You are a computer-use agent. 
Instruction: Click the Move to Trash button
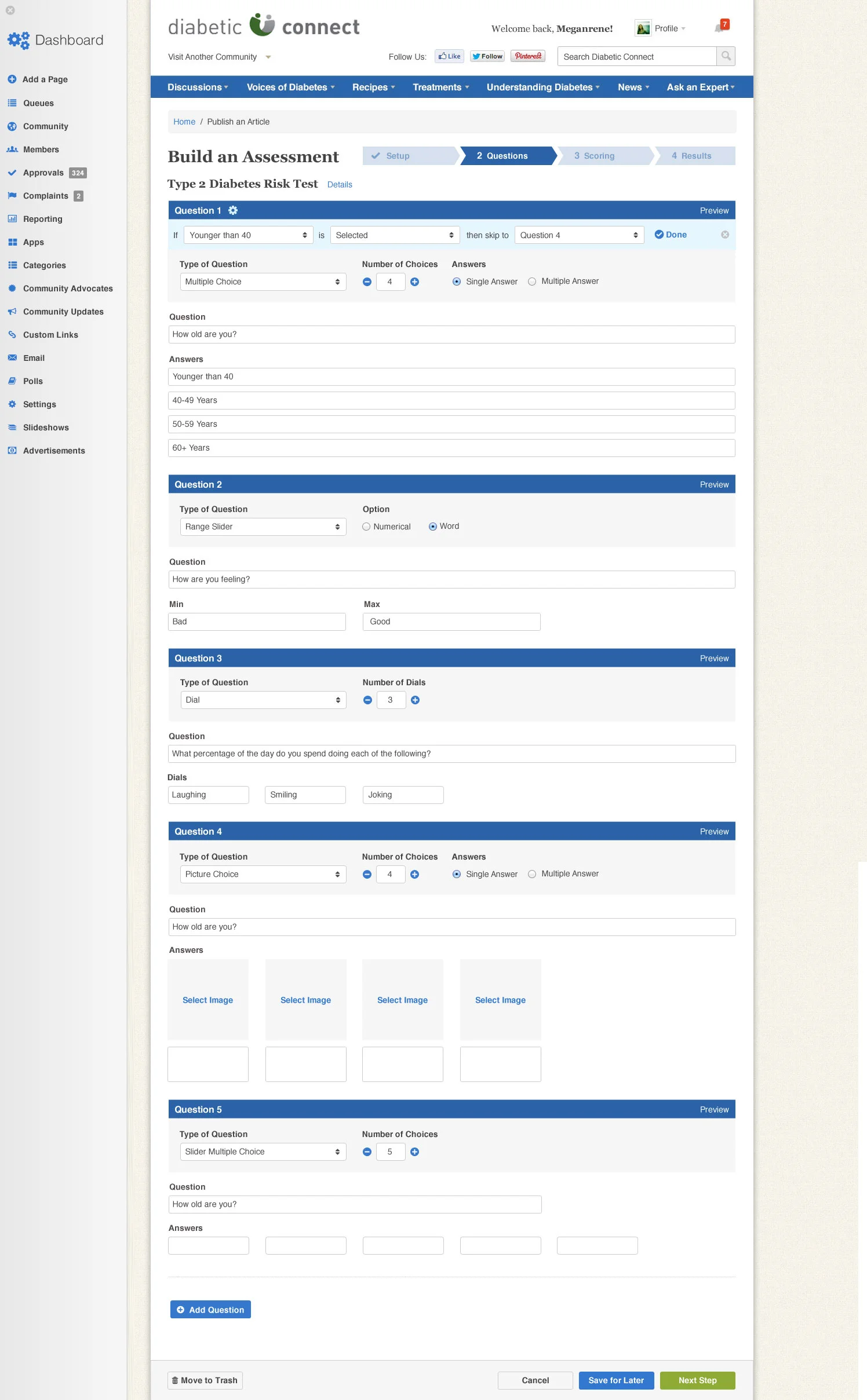[x=205, y=1380]
